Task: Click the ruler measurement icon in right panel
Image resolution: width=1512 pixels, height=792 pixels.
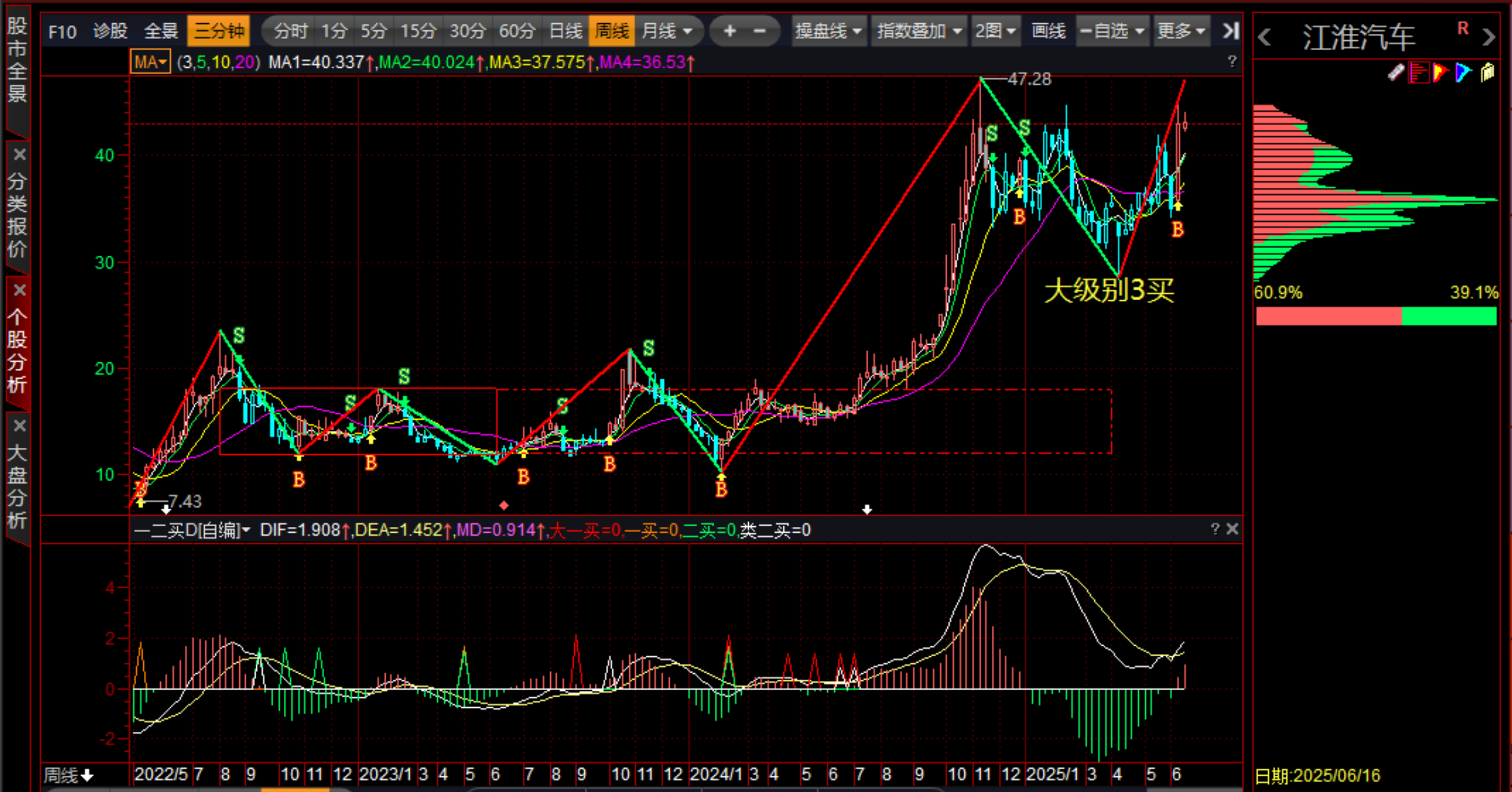Action: click(x=1395, y=73)
